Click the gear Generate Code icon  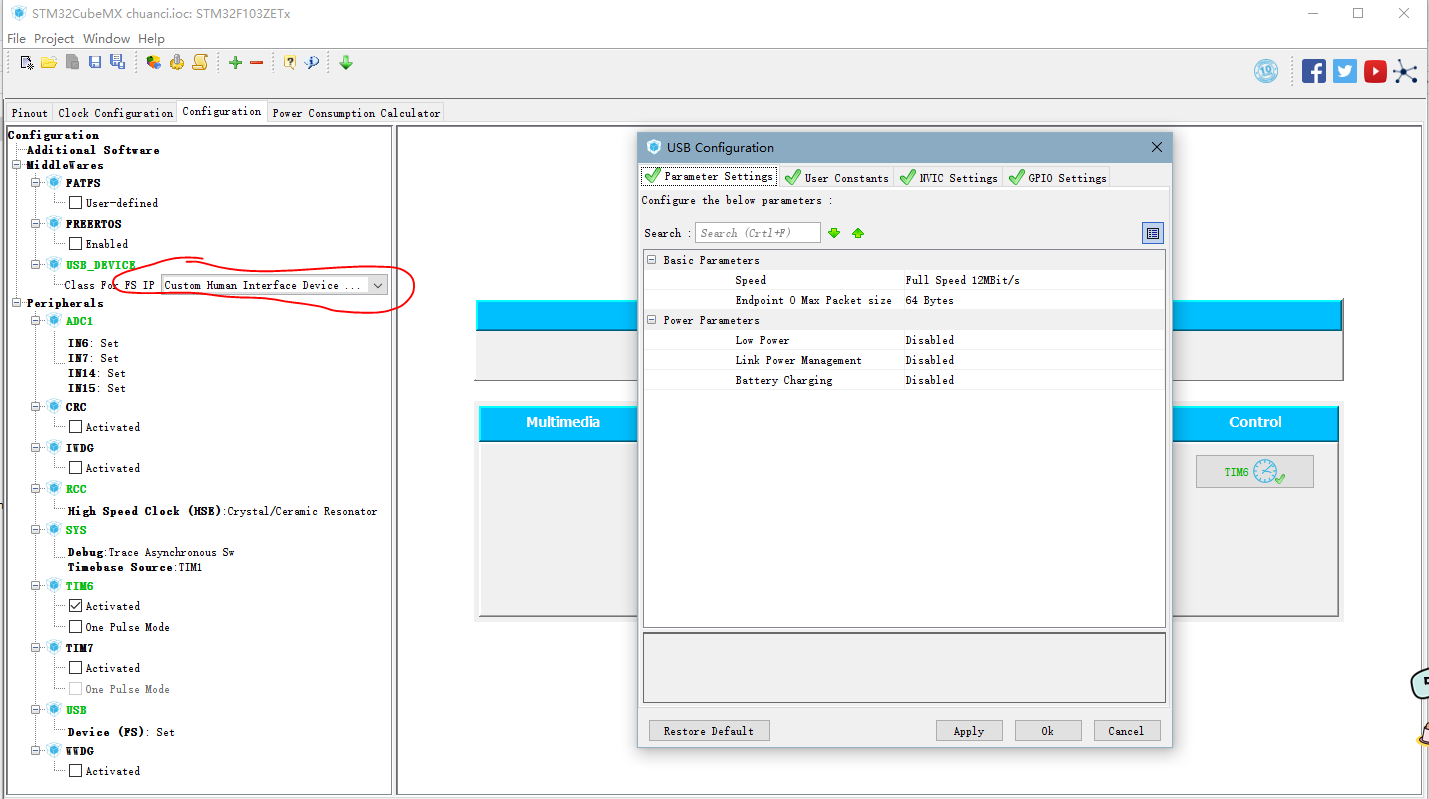click(x=177, y=62)
